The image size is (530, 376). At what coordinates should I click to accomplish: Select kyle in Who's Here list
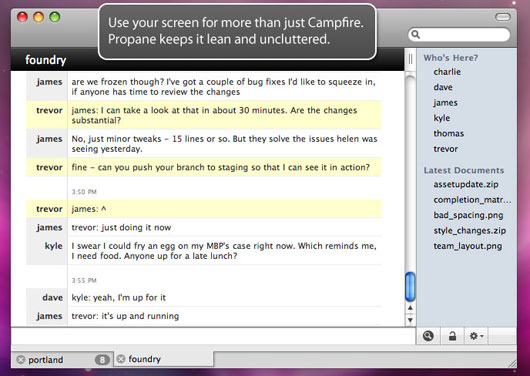tap(441, 118)
